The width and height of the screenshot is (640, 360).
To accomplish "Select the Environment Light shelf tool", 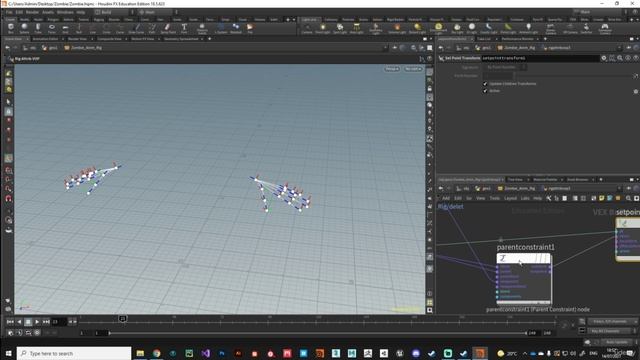I will click(x=438, y=28).
